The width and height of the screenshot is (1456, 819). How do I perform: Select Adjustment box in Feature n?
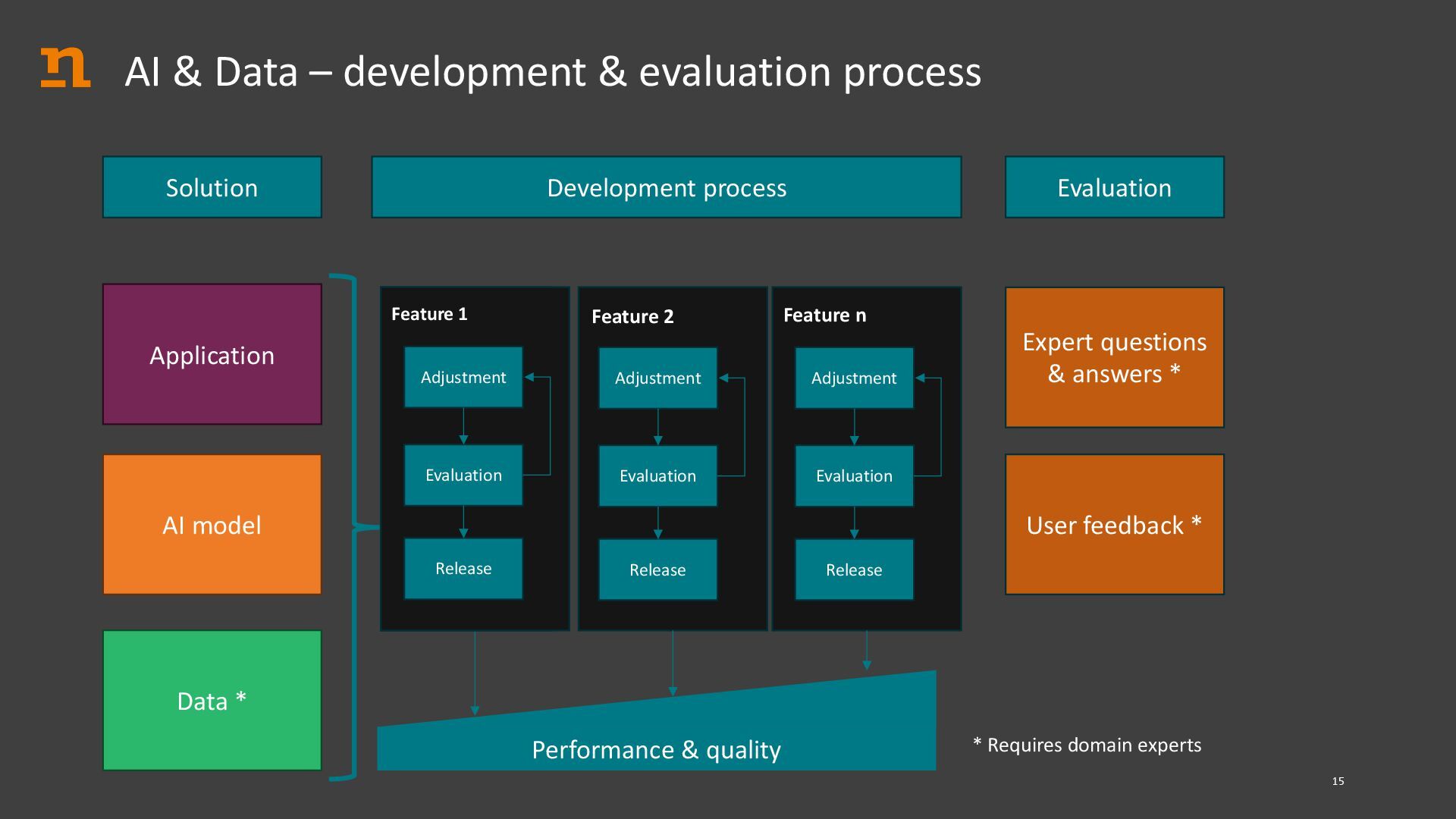point(854,378)
